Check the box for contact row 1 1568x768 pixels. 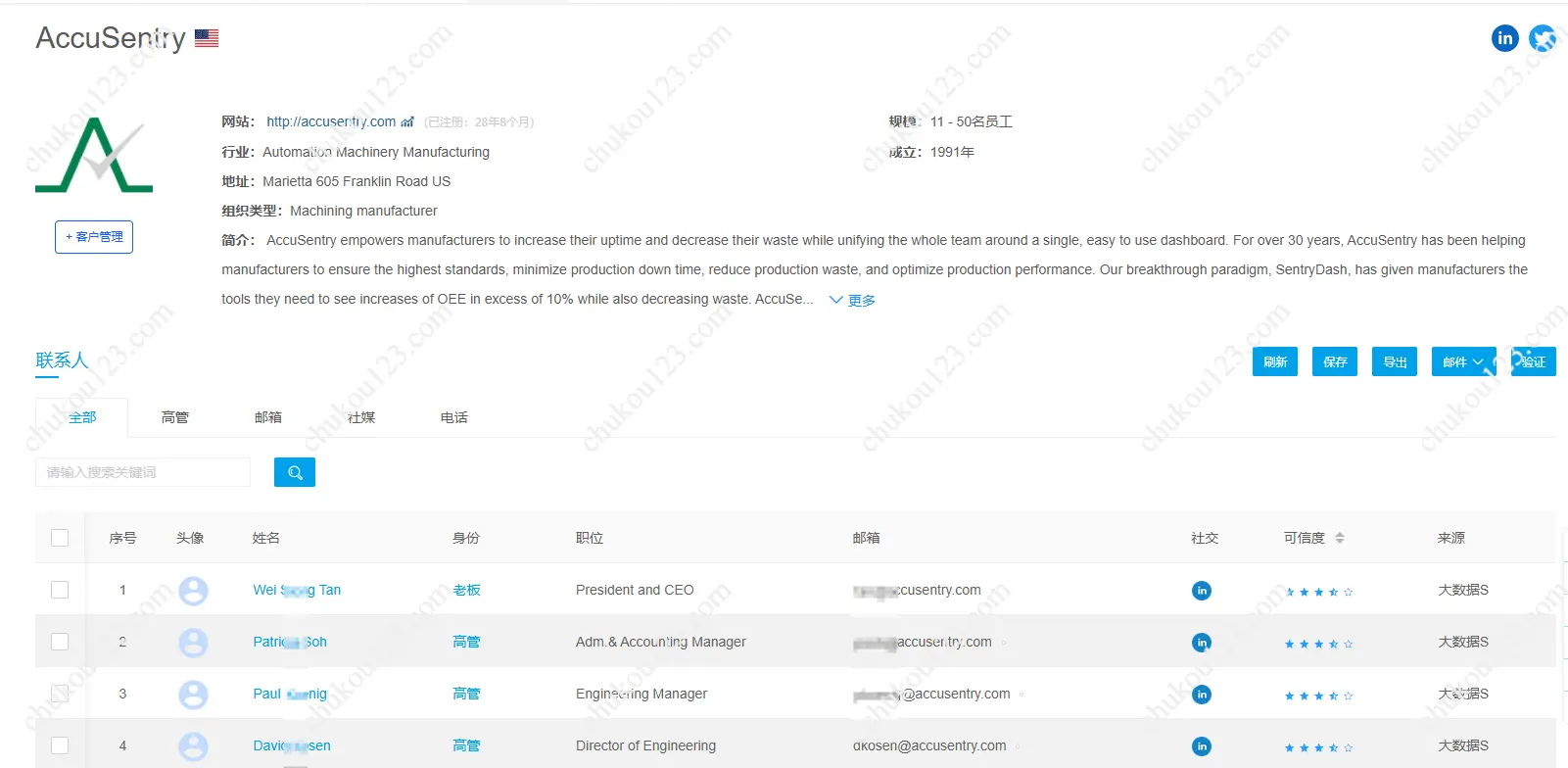click(60, 590)
